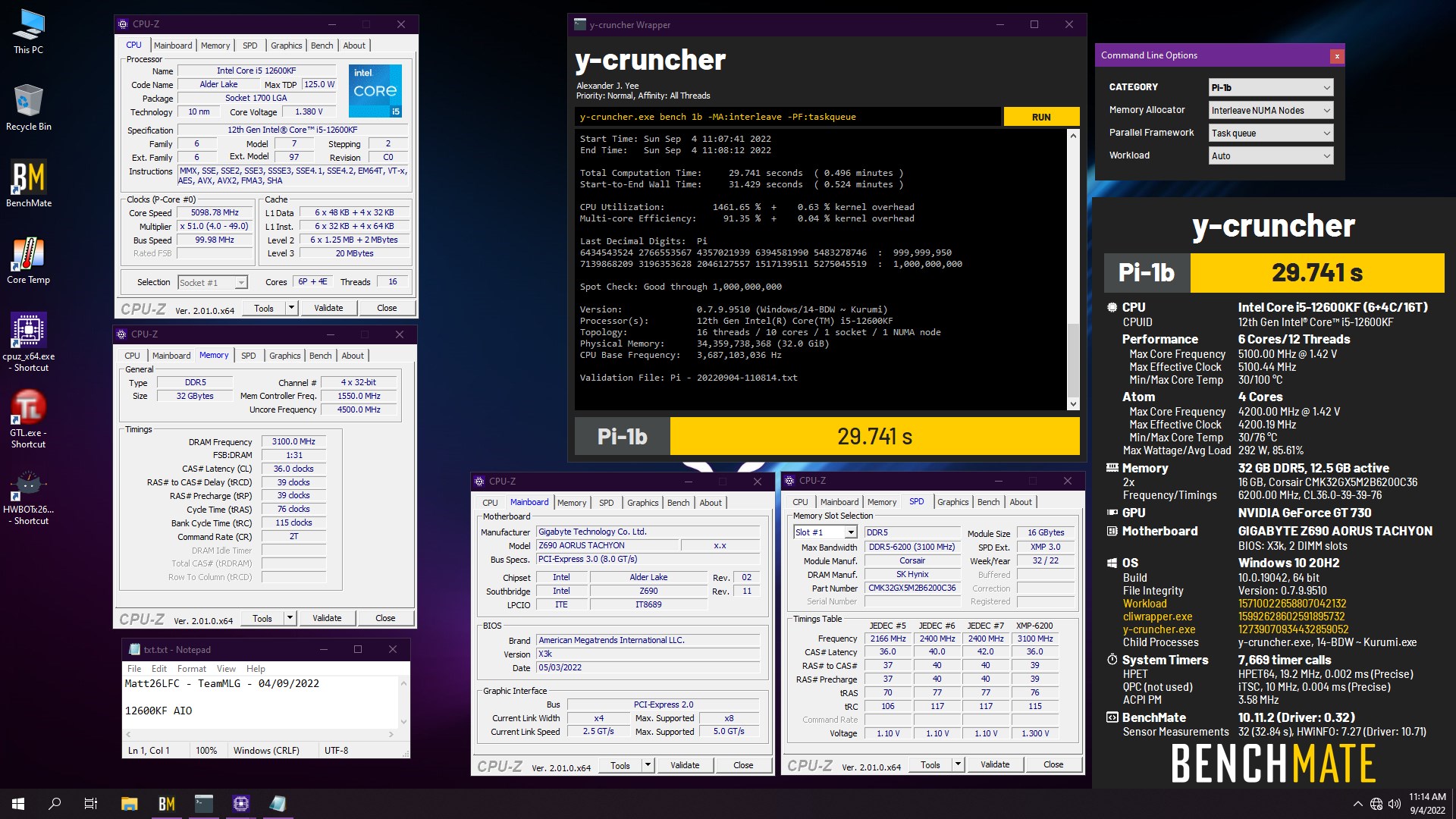The height and width of the screenshot is (819, 1456).
Task: Click Validate in the CPU-Z CPU window
Action: (328, 308)
